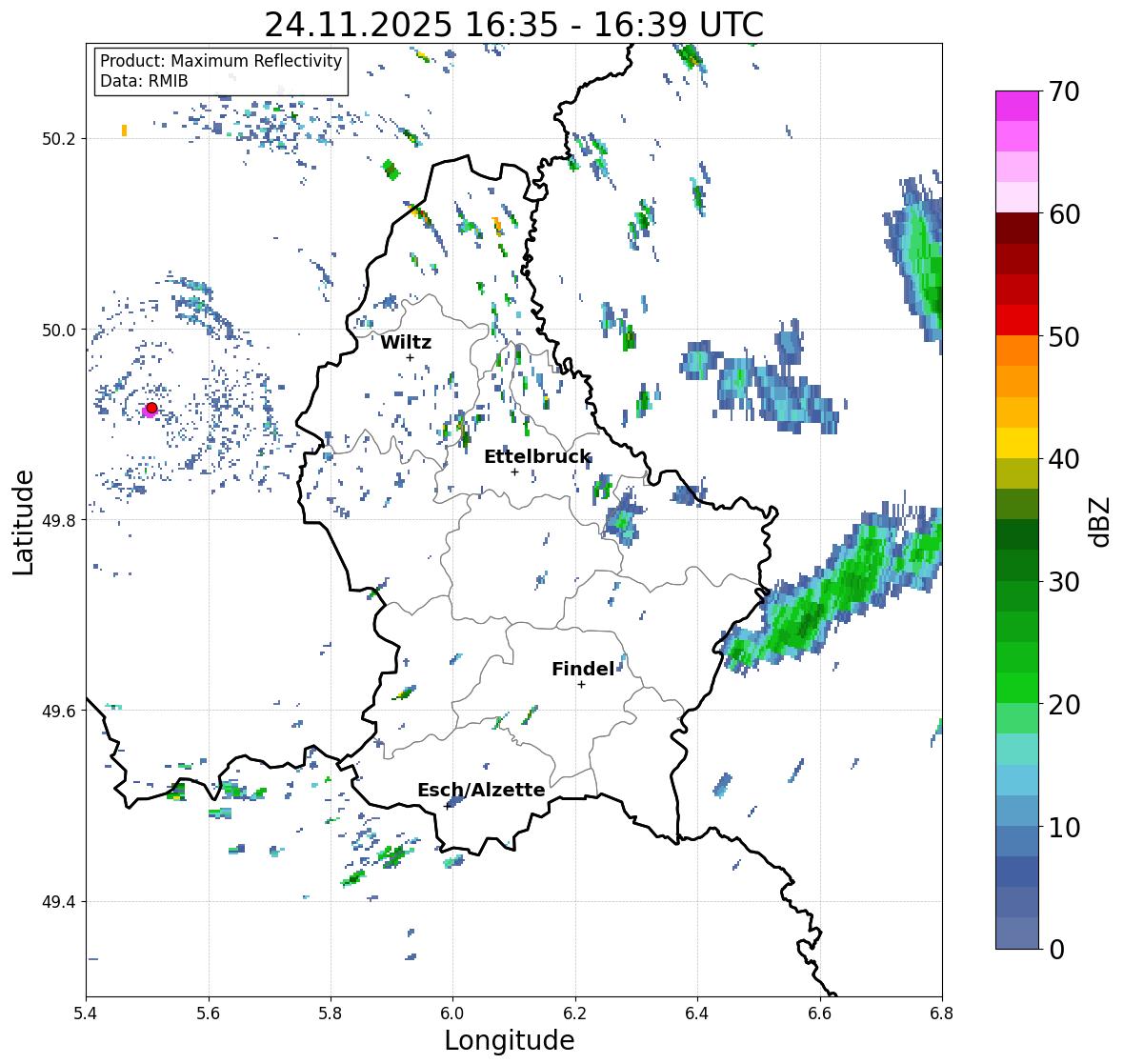
Task: Click the dBZ colorbar label
Action: coord(1100,521)
